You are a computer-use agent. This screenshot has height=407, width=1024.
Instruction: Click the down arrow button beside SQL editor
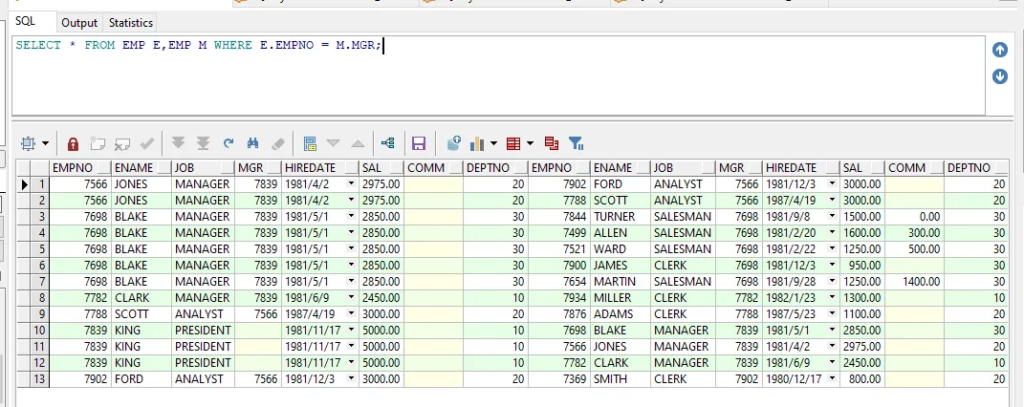[999, 77]
